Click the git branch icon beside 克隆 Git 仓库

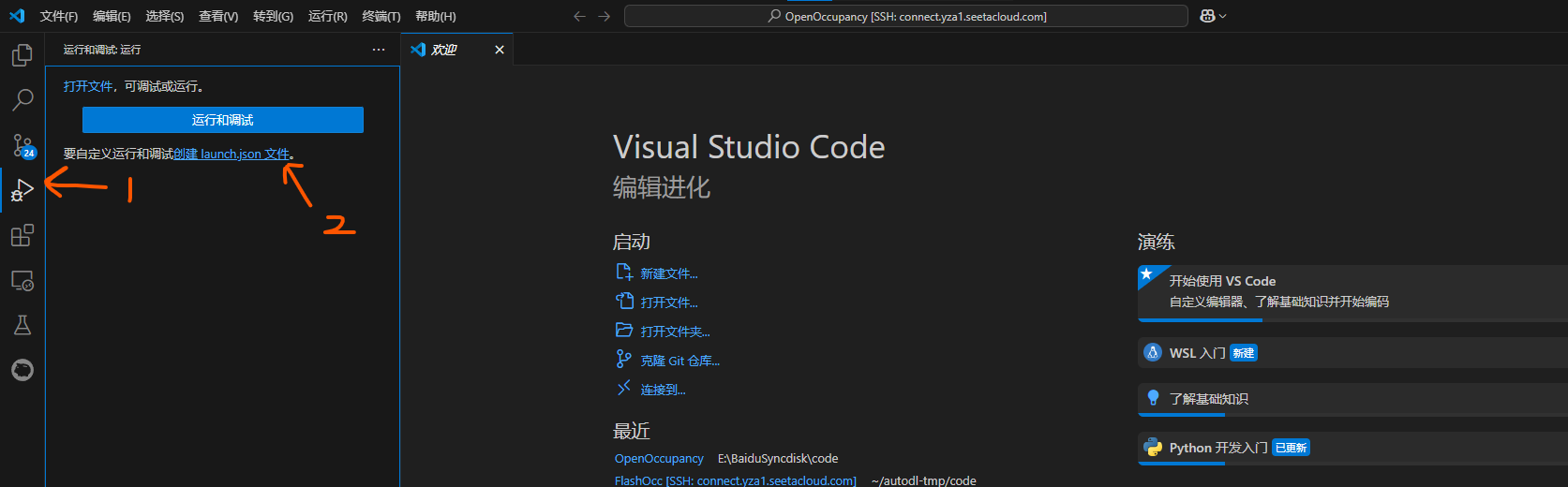624,360
